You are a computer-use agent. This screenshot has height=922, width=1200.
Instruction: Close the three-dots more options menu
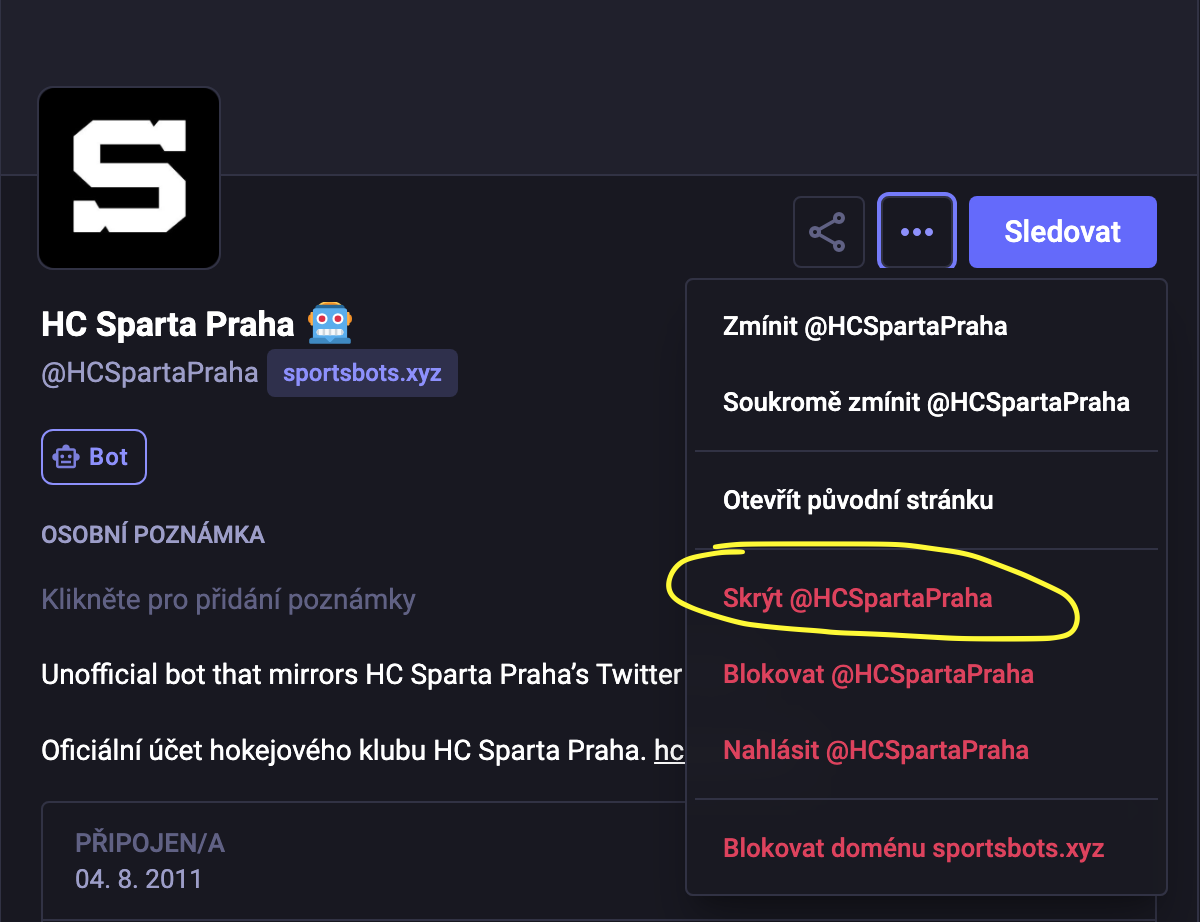coord(917,232)
